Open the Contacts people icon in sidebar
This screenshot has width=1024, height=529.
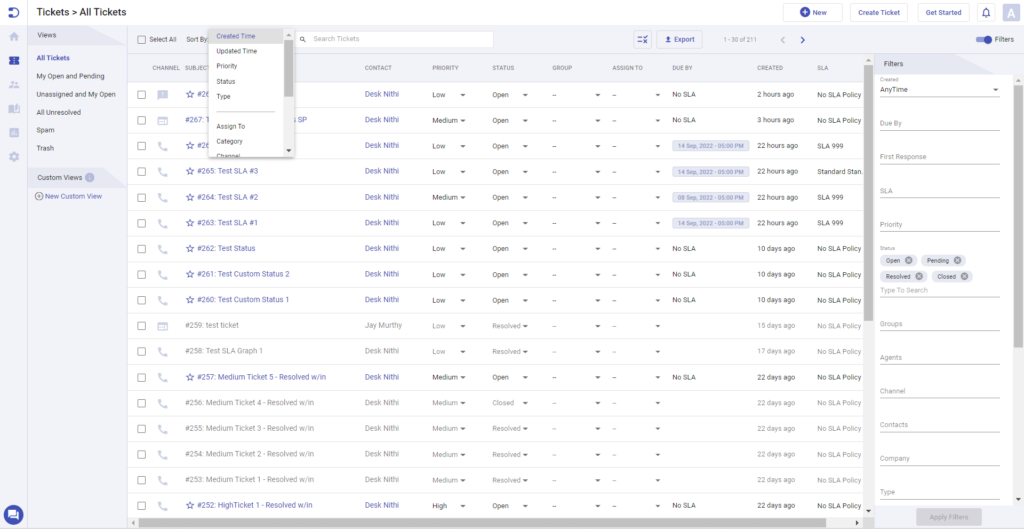coord(14,85)
